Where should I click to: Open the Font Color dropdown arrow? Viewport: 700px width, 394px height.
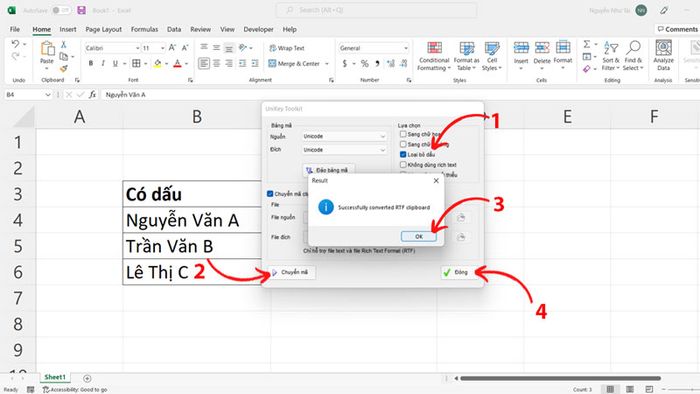(187, 64)
